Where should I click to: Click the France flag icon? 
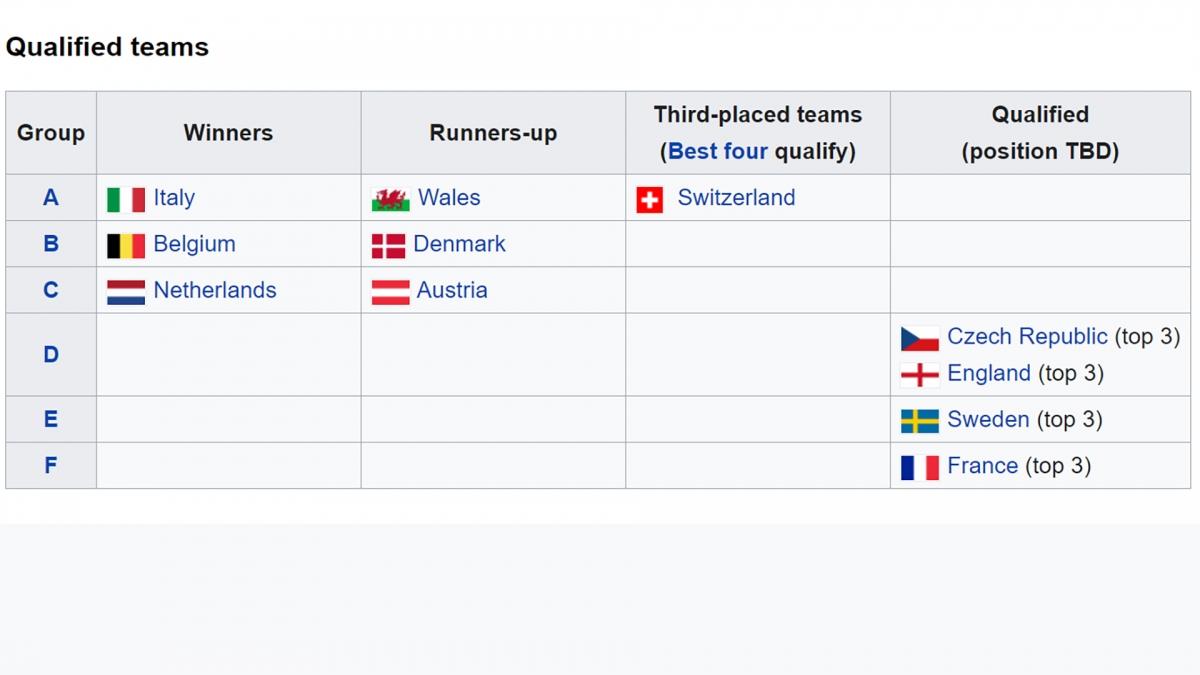tap(920, 467)
